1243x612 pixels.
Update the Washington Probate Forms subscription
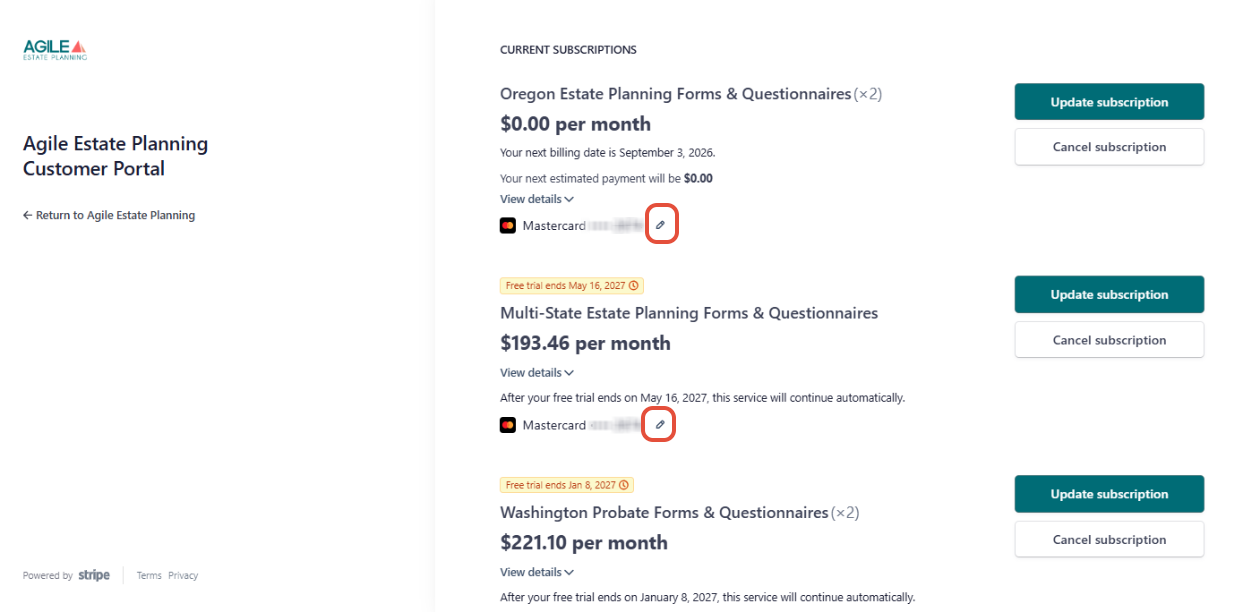tap(1109, 494)
